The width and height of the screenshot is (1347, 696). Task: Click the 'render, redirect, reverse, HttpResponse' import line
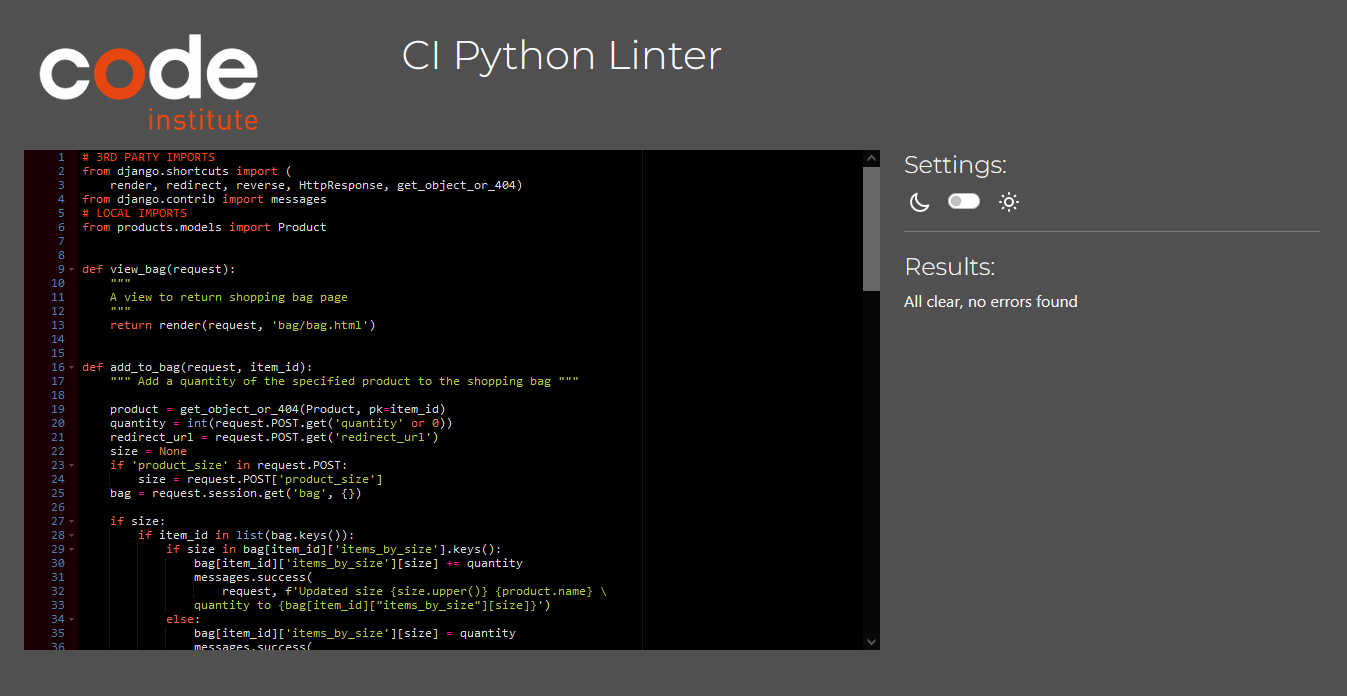tap(316, 185)
